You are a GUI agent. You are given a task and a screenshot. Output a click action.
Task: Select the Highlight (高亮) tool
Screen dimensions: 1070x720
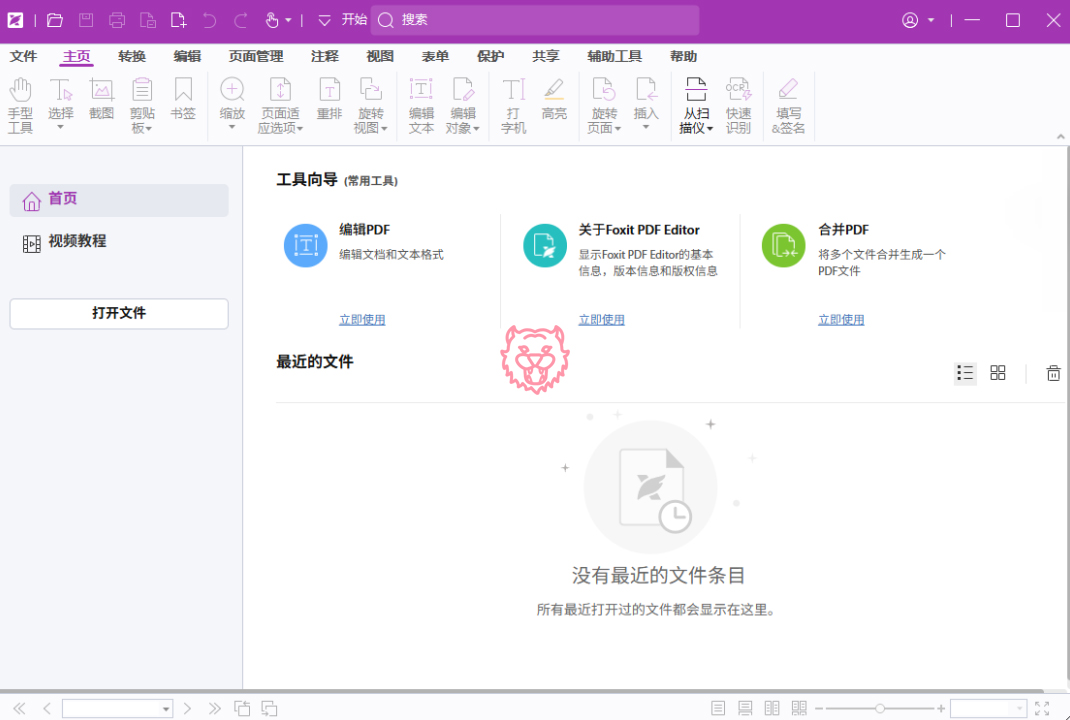tap(554, 100)
